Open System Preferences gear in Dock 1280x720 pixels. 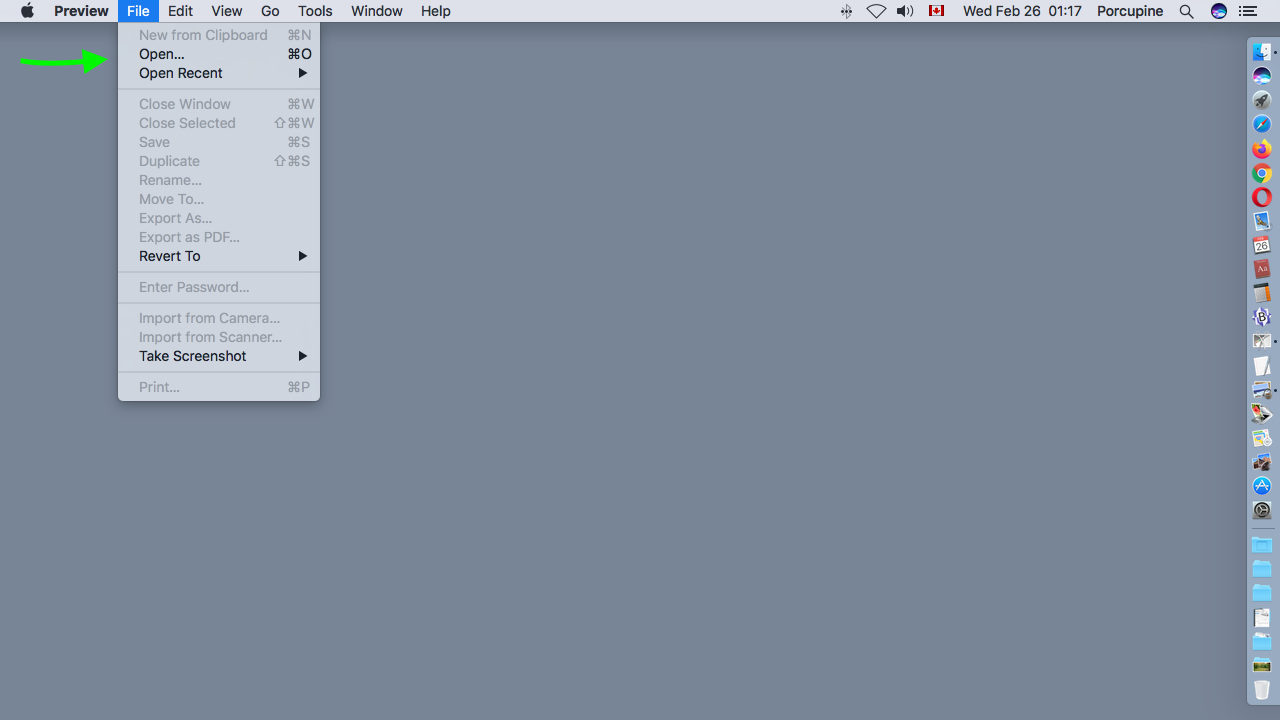[1262, 510]
